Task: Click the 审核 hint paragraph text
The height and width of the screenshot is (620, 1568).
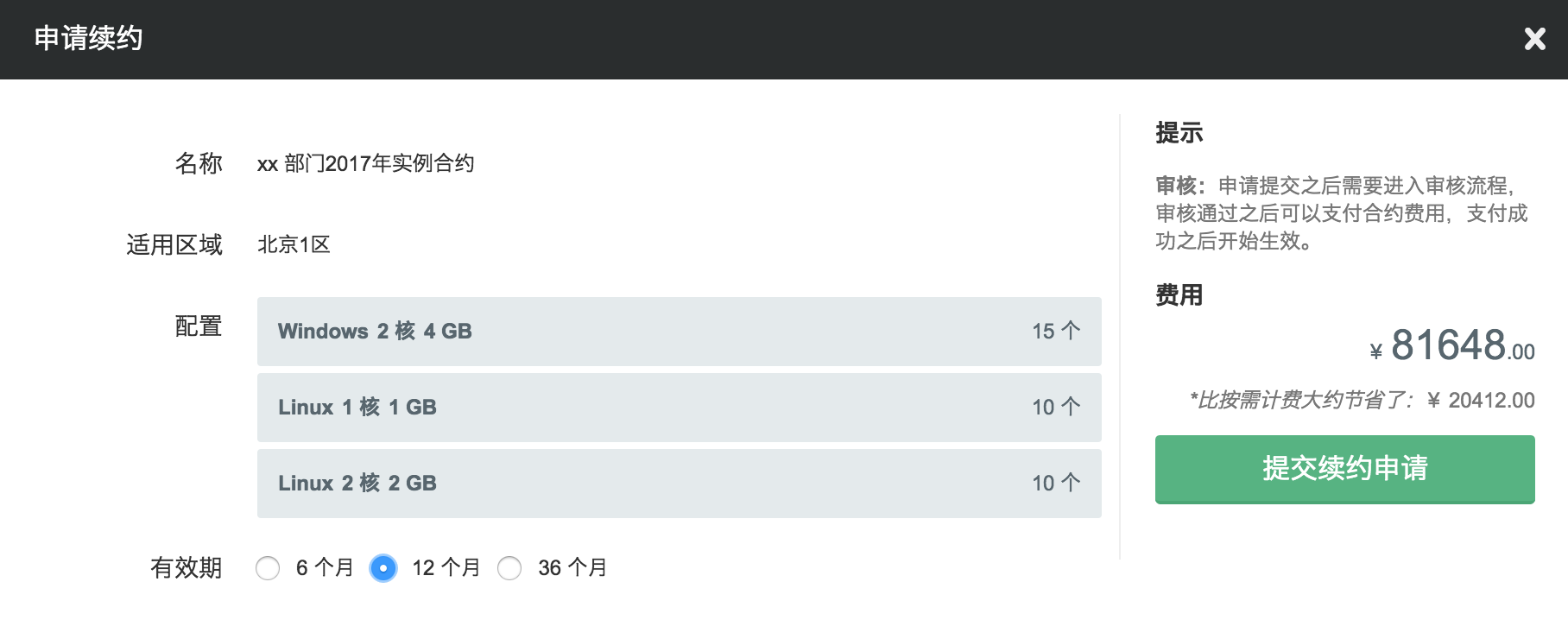Action: tap(1342, 213)
